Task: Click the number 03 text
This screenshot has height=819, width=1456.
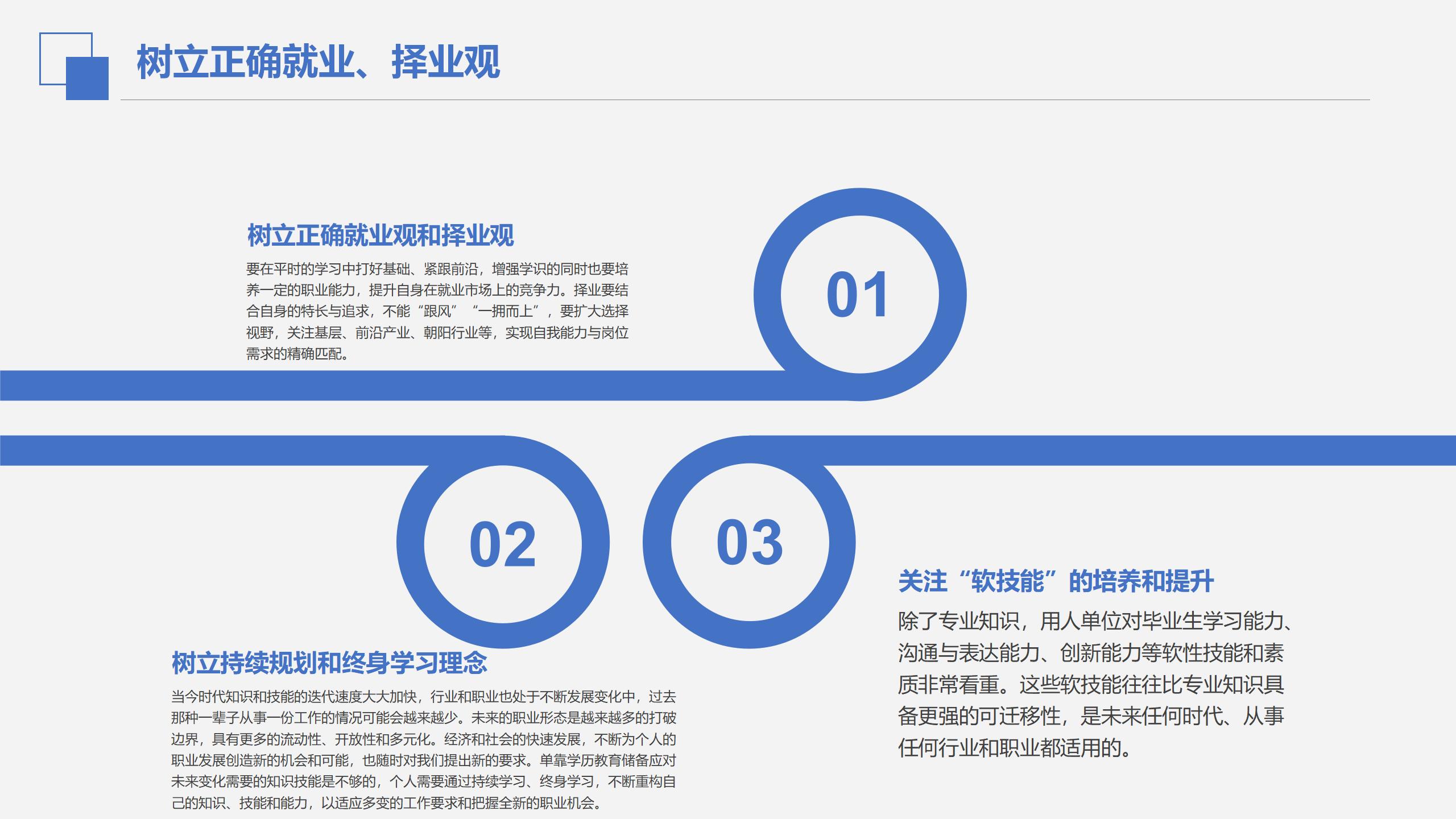Action: pyautogui.click(x=749, y=543)
